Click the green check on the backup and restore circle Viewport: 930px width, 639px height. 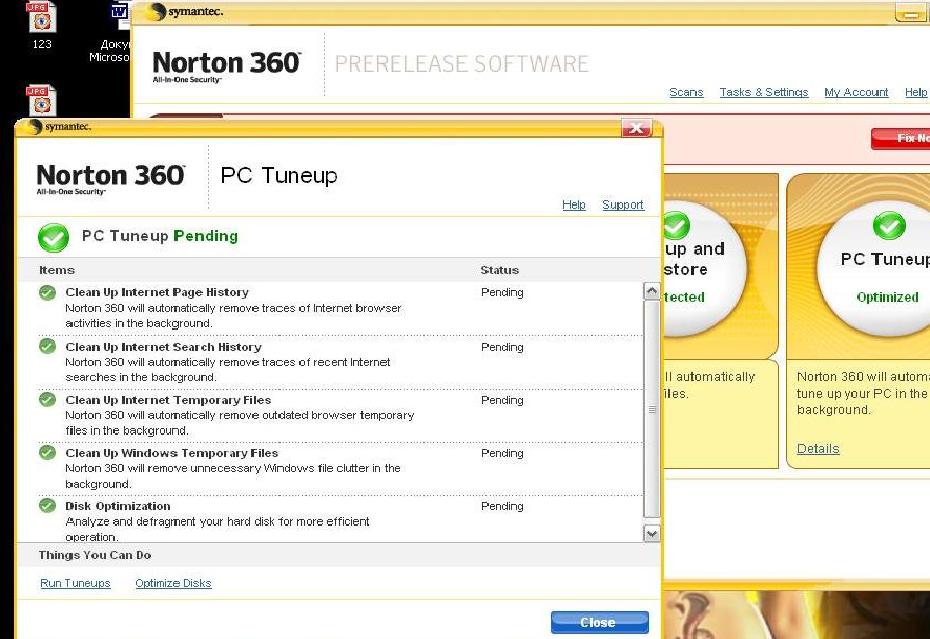pyautogui.click(x=676, y=225)
